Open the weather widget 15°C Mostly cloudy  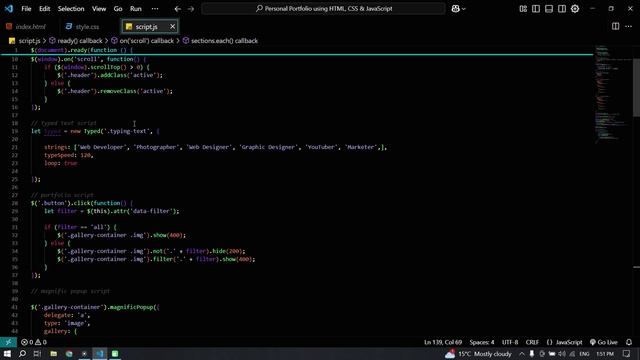[x=478, y=353]
